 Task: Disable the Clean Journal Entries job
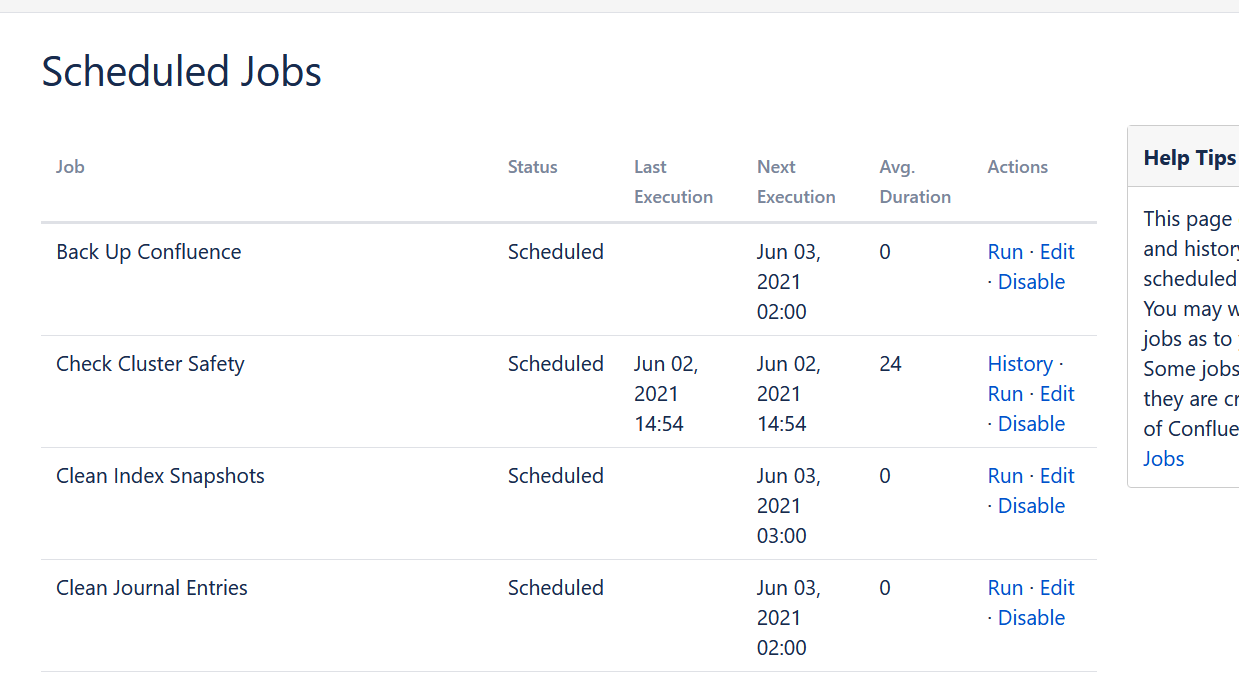1031,618
